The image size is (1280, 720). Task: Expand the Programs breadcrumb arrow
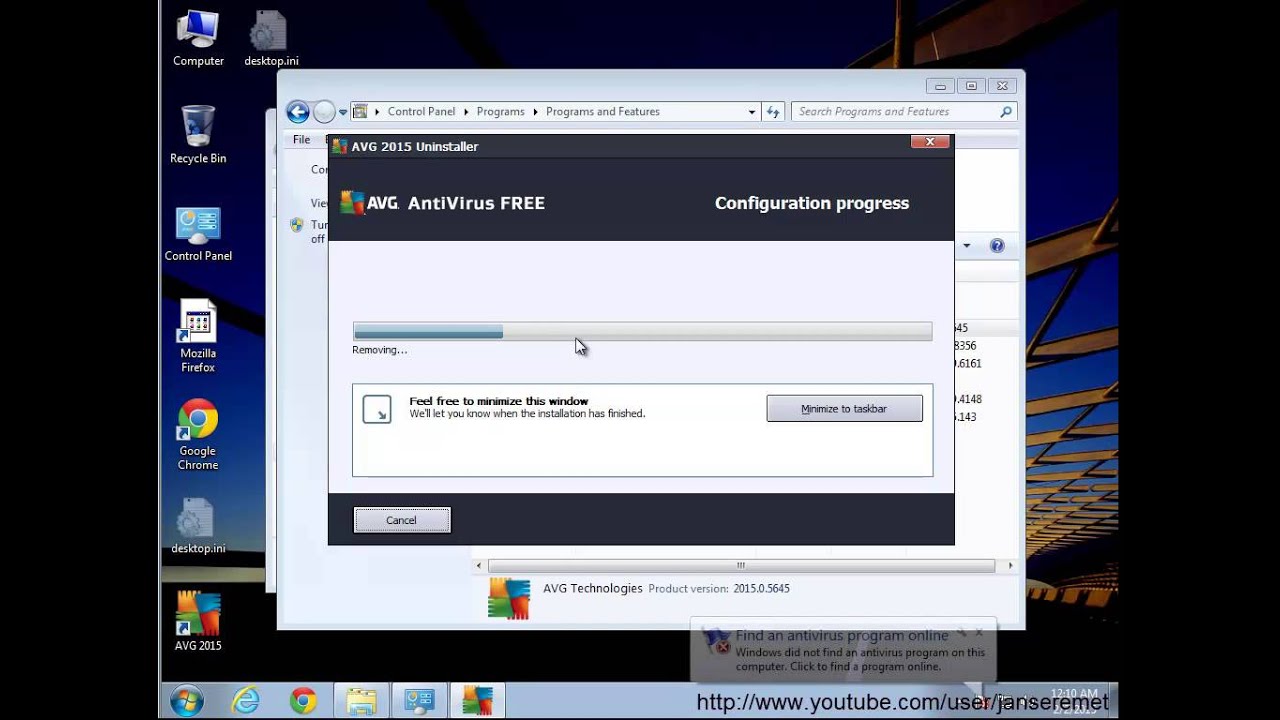tap(535, 112)
